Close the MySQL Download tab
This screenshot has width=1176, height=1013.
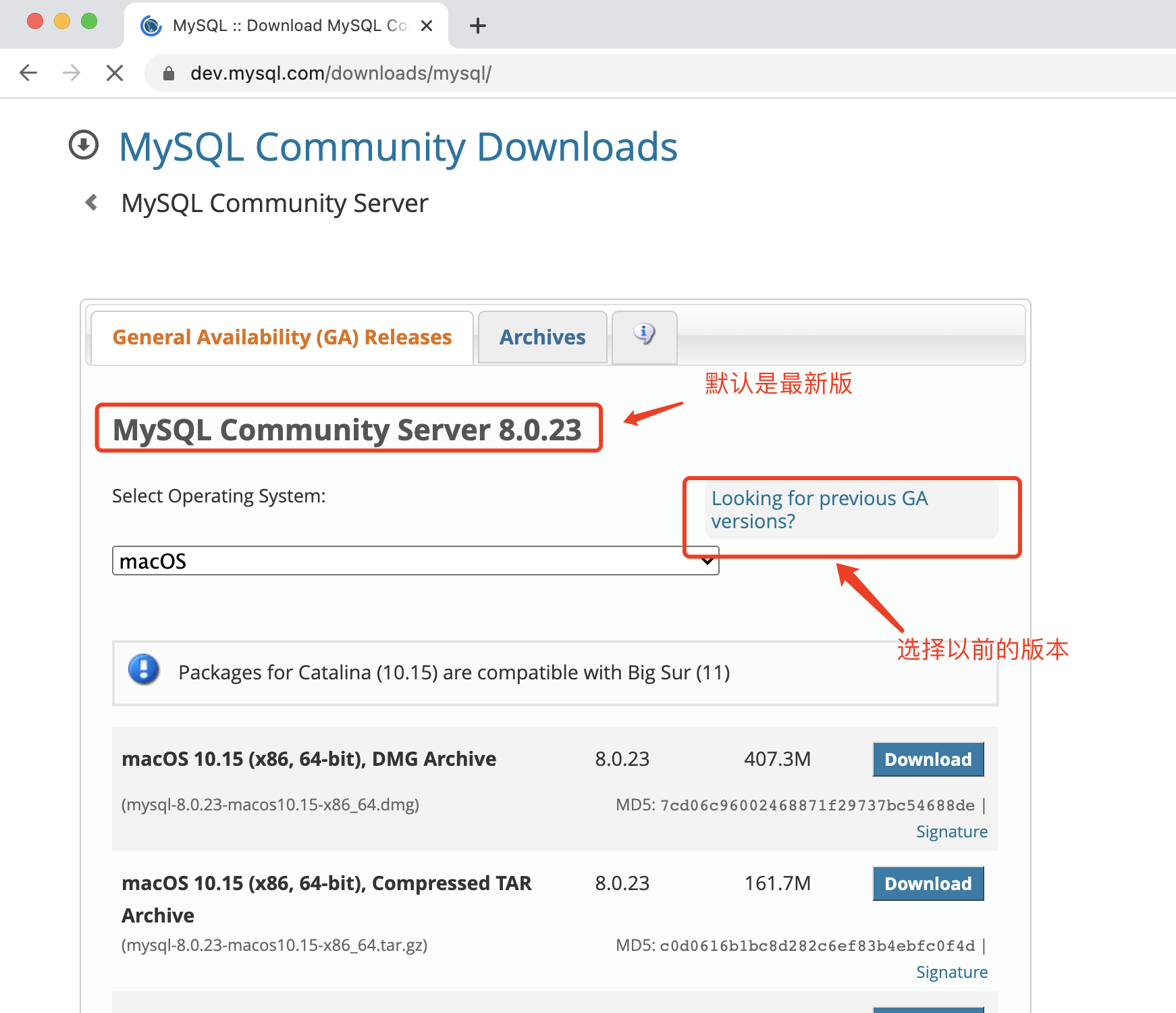(427, 26)
